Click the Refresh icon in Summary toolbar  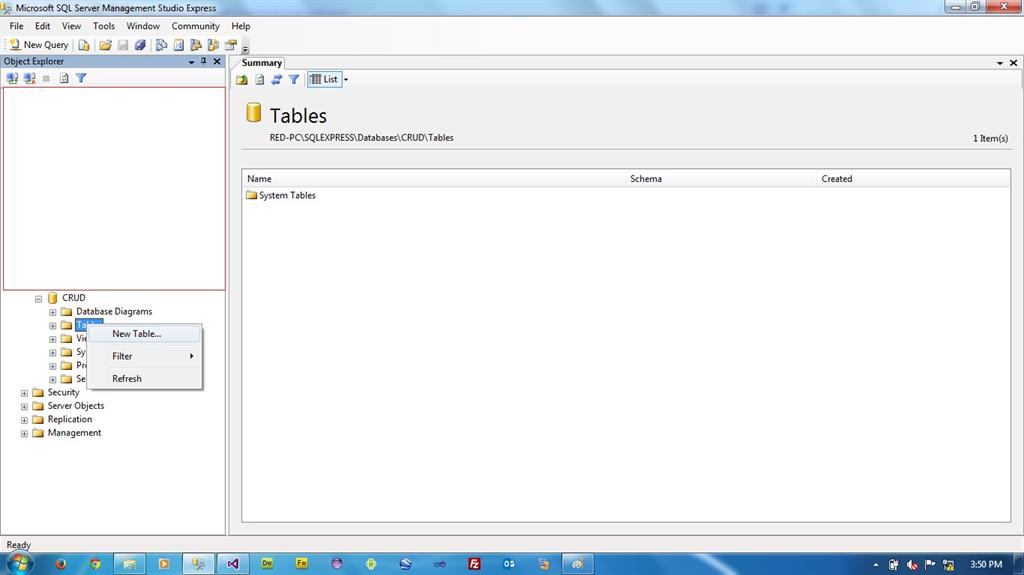tap(259, 79)
